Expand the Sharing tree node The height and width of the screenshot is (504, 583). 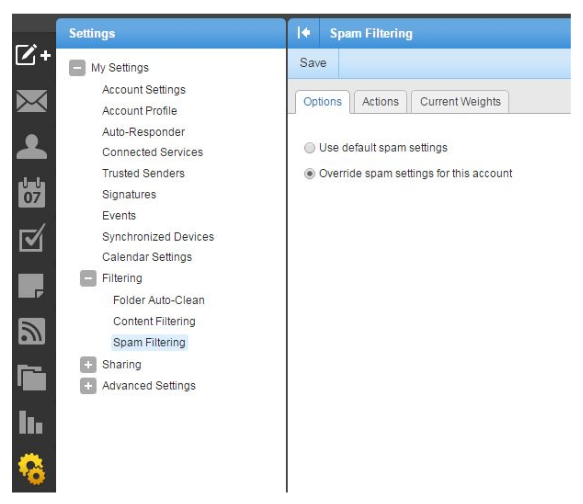pos(88,365)
